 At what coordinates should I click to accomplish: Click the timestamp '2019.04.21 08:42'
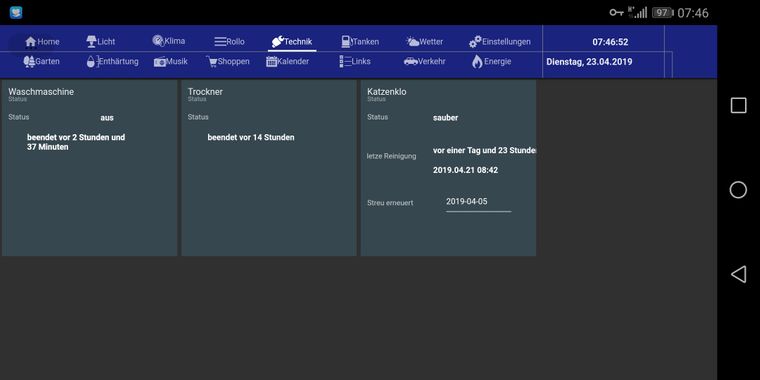point(465,170)
